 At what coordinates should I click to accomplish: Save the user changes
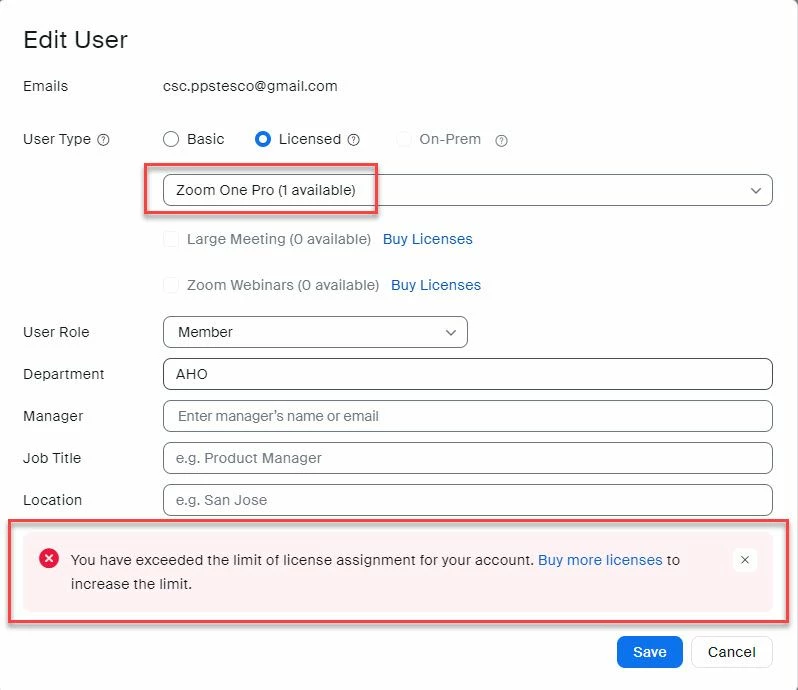[649, 652]
